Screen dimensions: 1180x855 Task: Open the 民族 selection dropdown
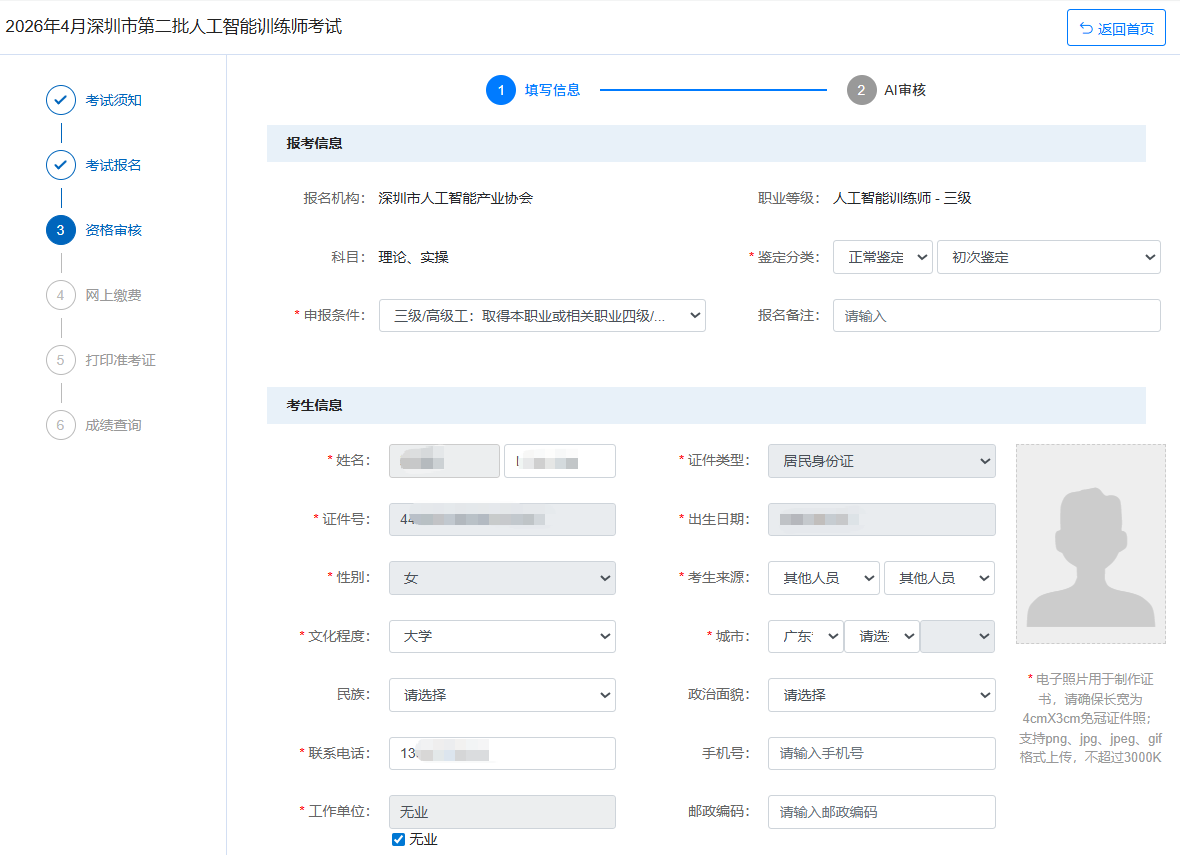[502, 695]
